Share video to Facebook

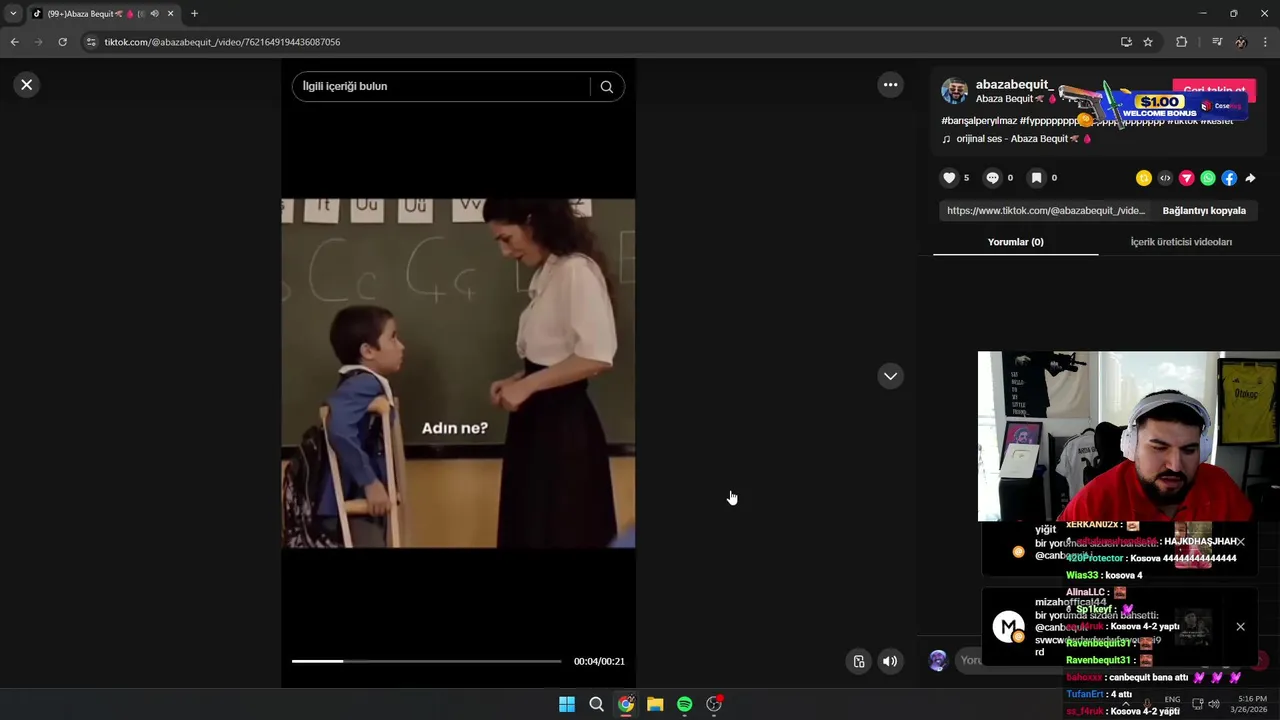1229,178
